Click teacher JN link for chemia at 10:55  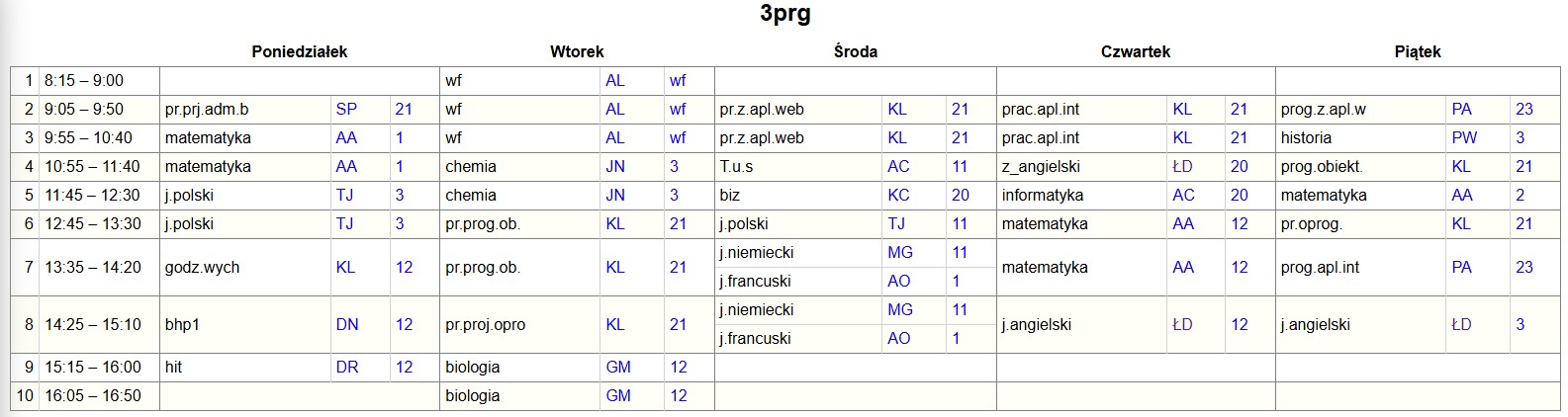tap(615, 167)
